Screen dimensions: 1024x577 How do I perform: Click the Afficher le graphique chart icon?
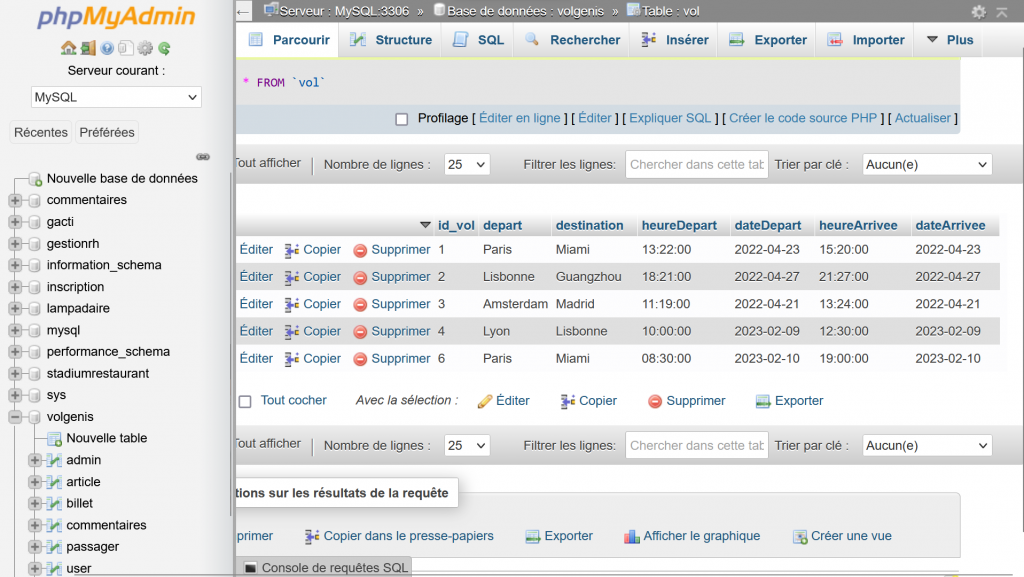(631, 537)
